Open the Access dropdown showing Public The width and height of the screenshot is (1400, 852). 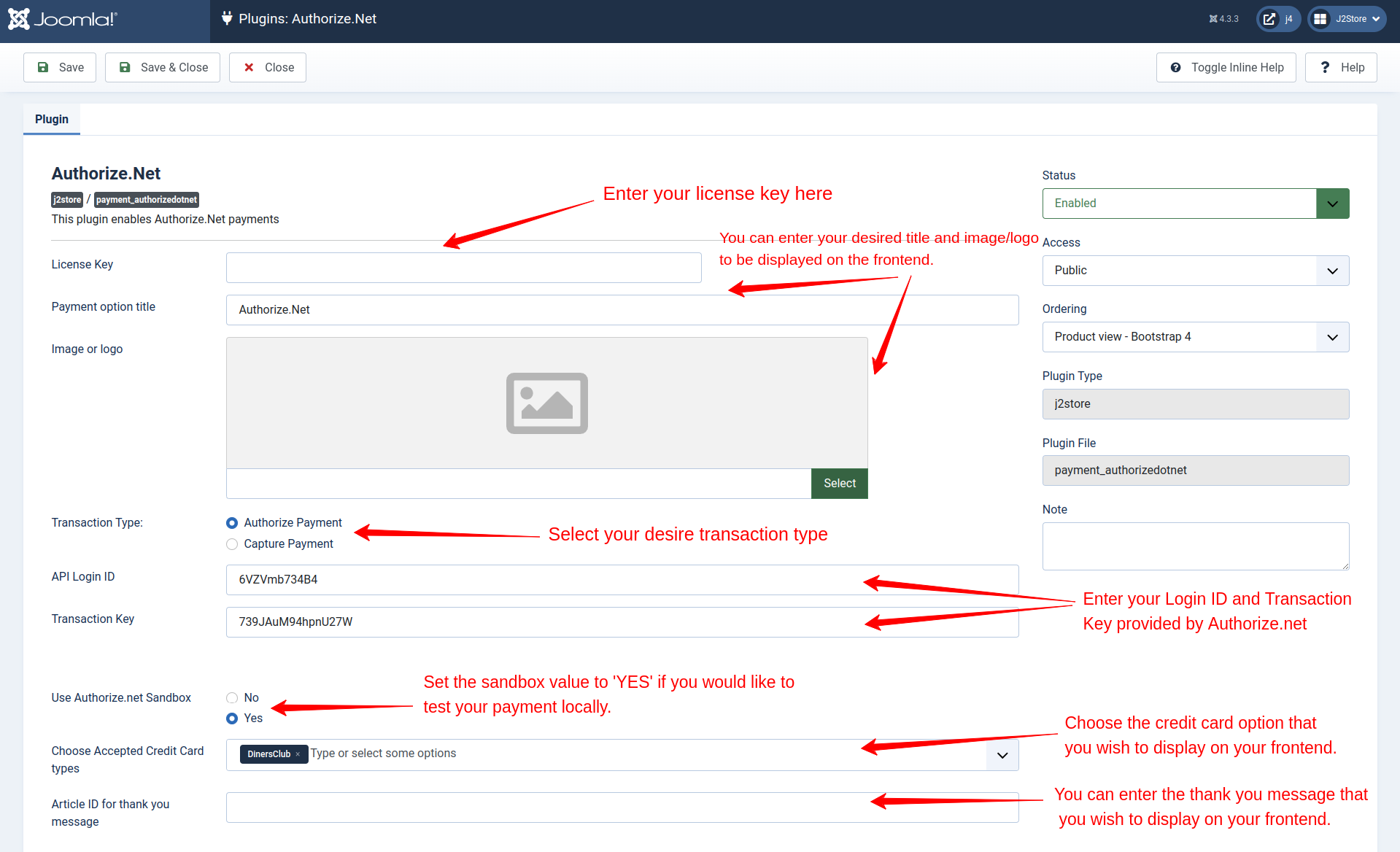[1196, 271]
